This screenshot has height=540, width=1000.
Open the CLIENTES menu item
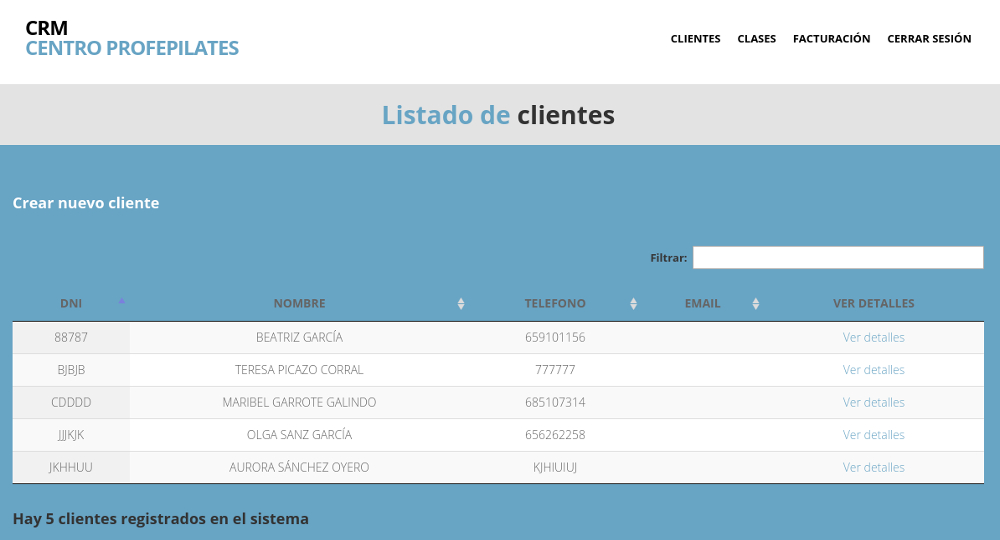[695, 39]
